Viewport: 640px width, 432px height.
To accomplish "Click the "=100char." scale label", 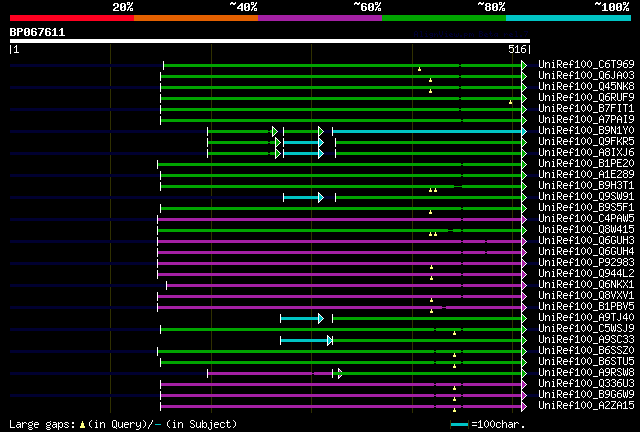I will [498, 424].
